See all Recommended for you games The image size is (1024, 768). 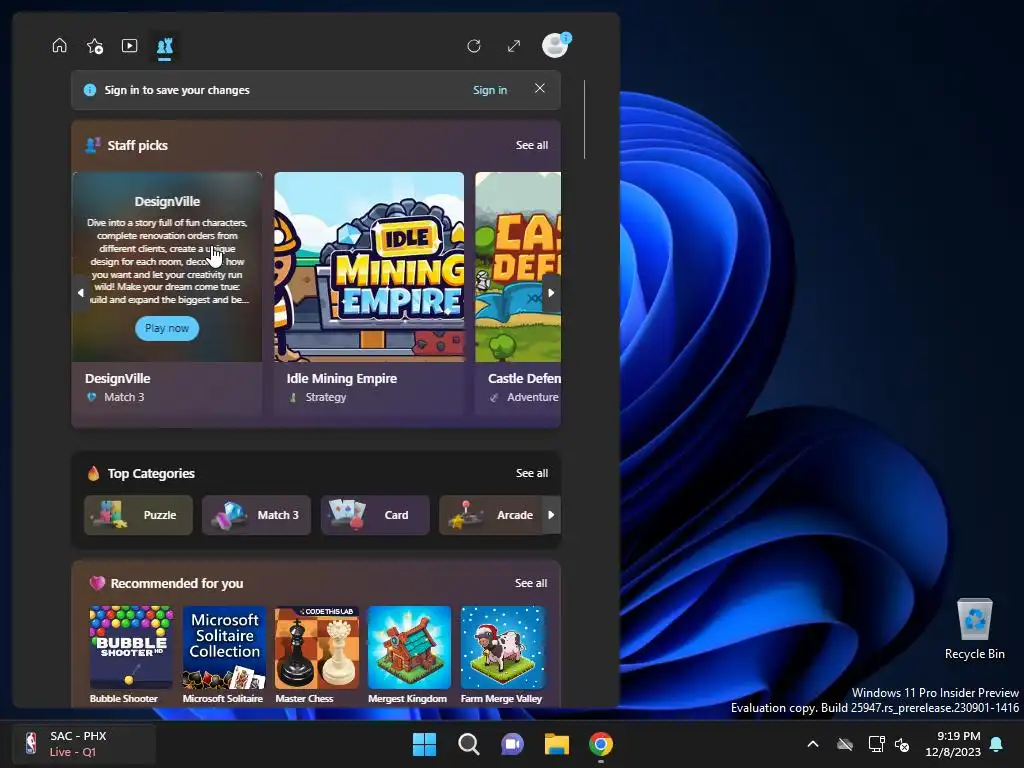tap(531, 583)
